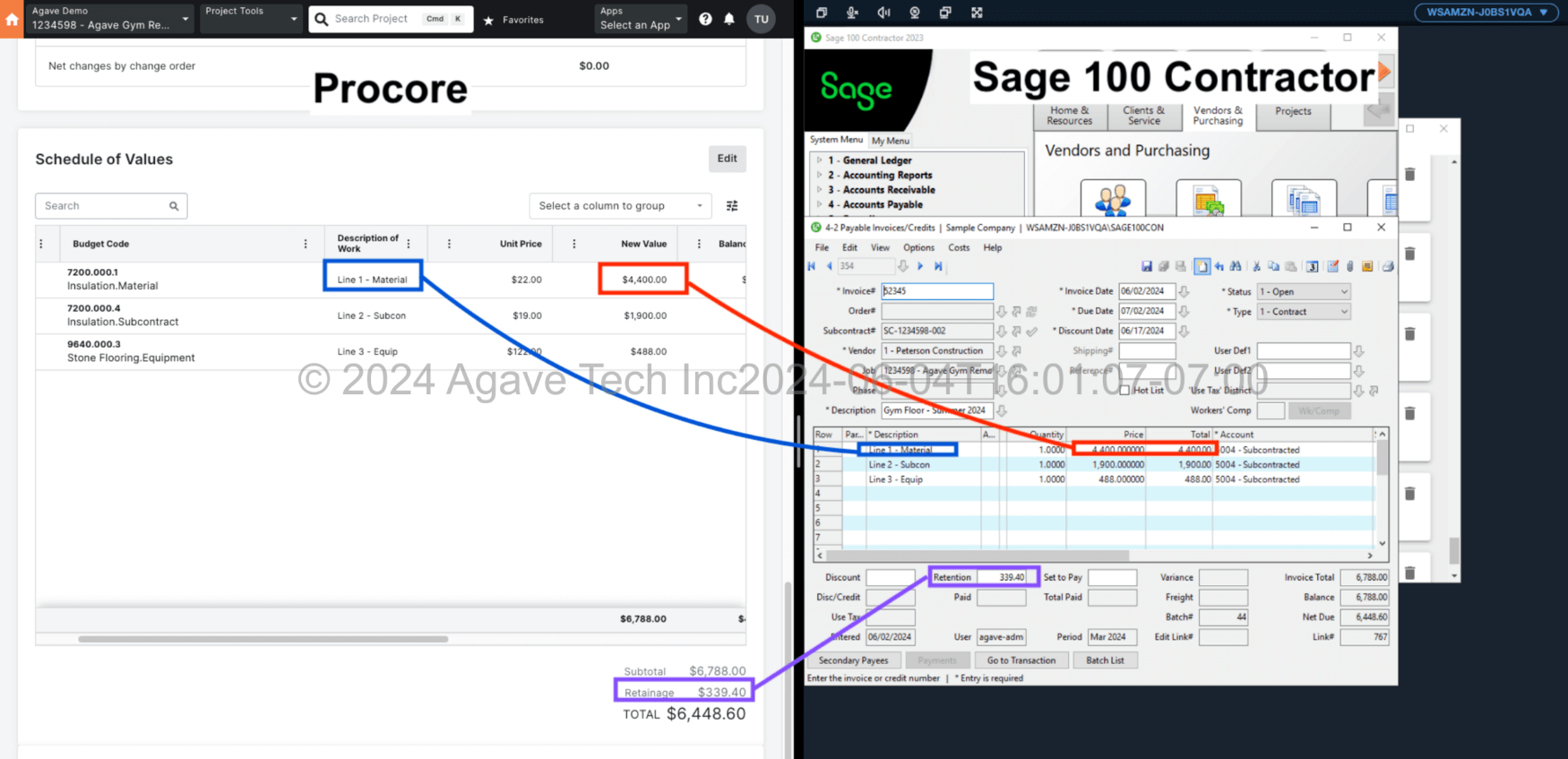Click the undo arrow in Sage toolbar

pyautogui.click(x=1219, y=266)
